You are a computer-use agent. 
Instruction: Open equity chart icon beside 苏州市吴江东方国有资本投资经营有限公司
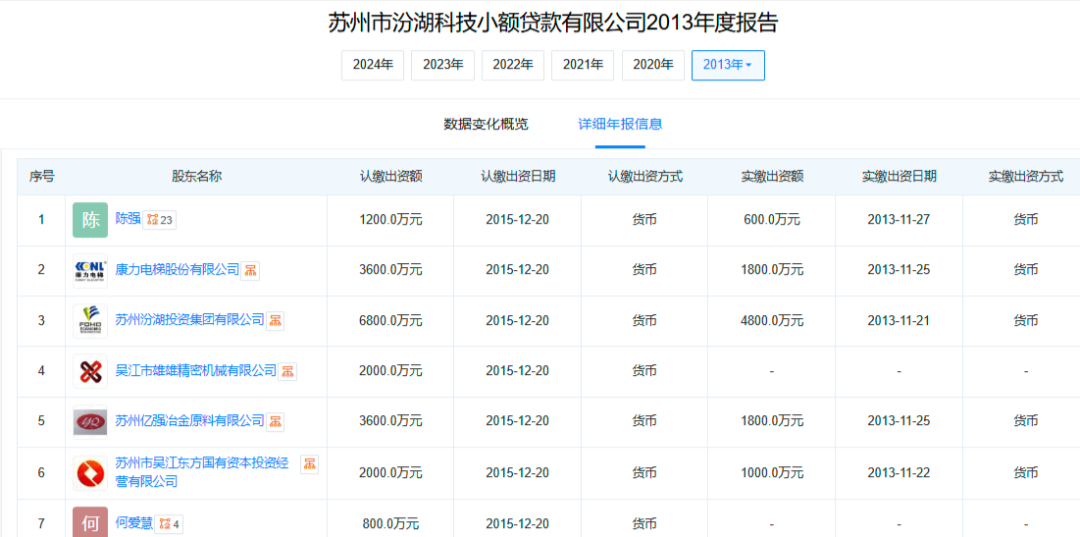(x=310, y=465)
